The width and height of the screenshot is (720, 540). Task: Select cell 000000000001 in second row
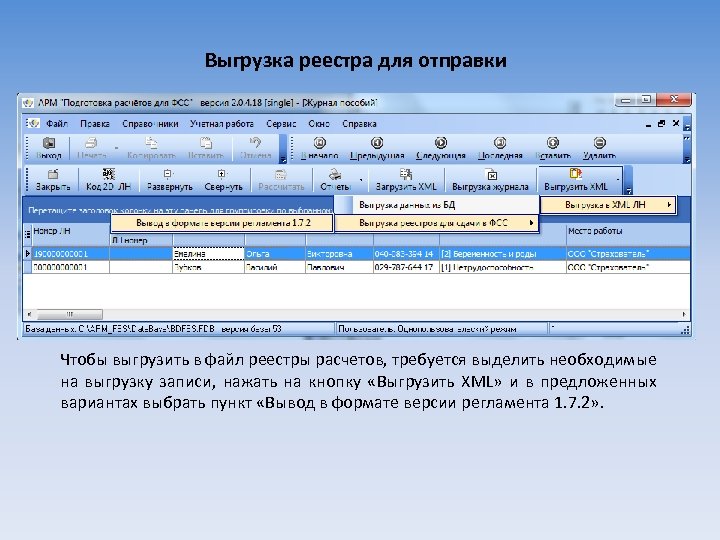pyautogui.click(x=70, y=267)
